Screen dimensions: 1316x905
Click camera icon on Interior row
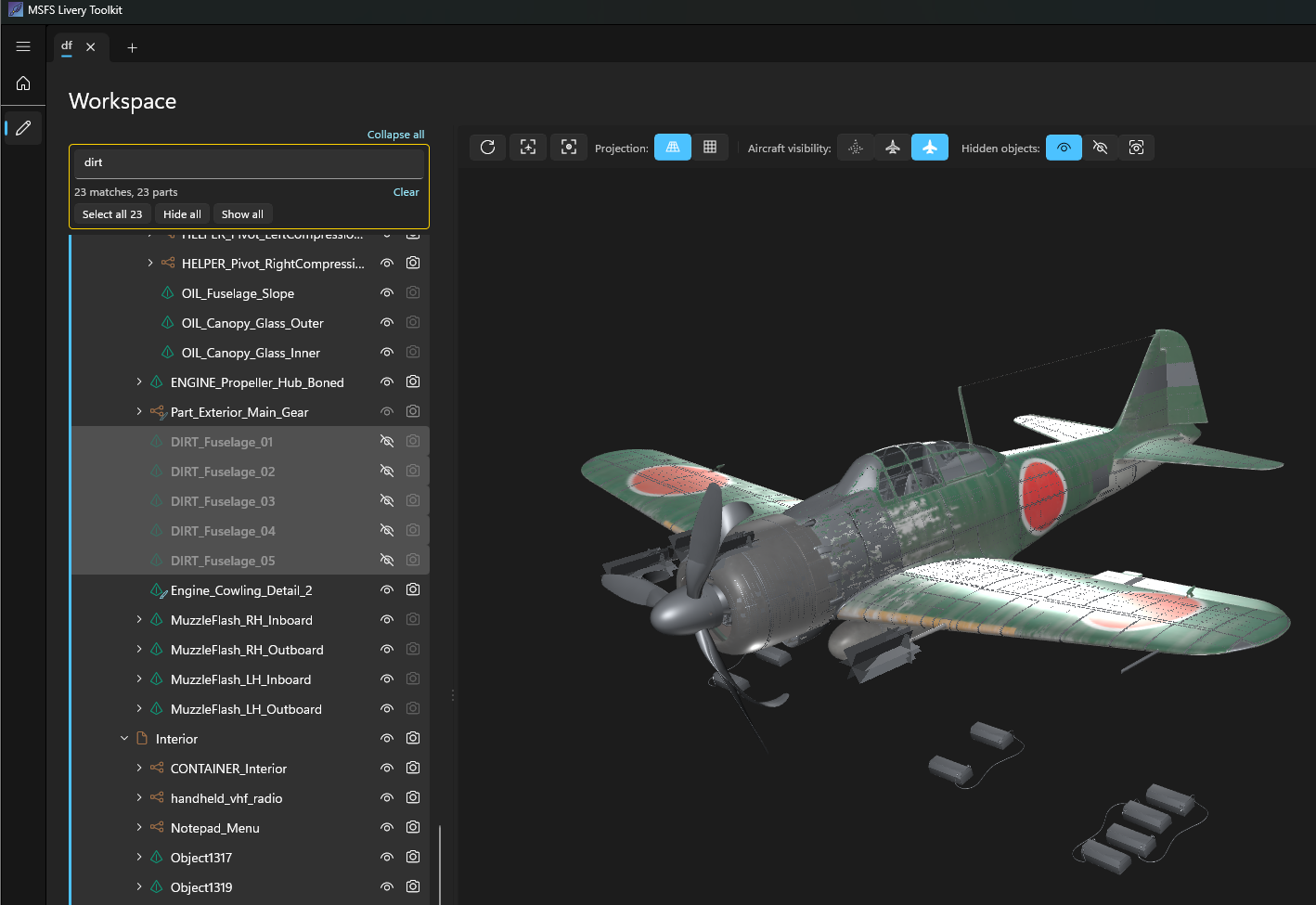click(413, 738)
